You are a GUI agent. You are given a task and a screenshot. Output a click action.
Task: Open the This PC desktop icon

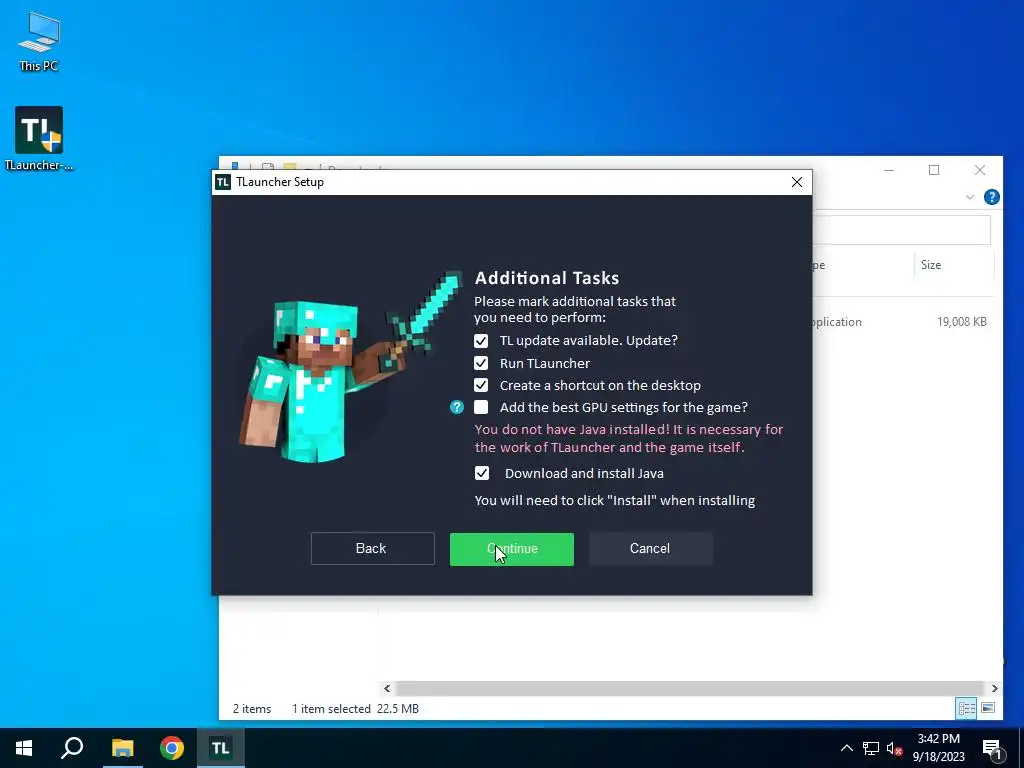(39, 41)
